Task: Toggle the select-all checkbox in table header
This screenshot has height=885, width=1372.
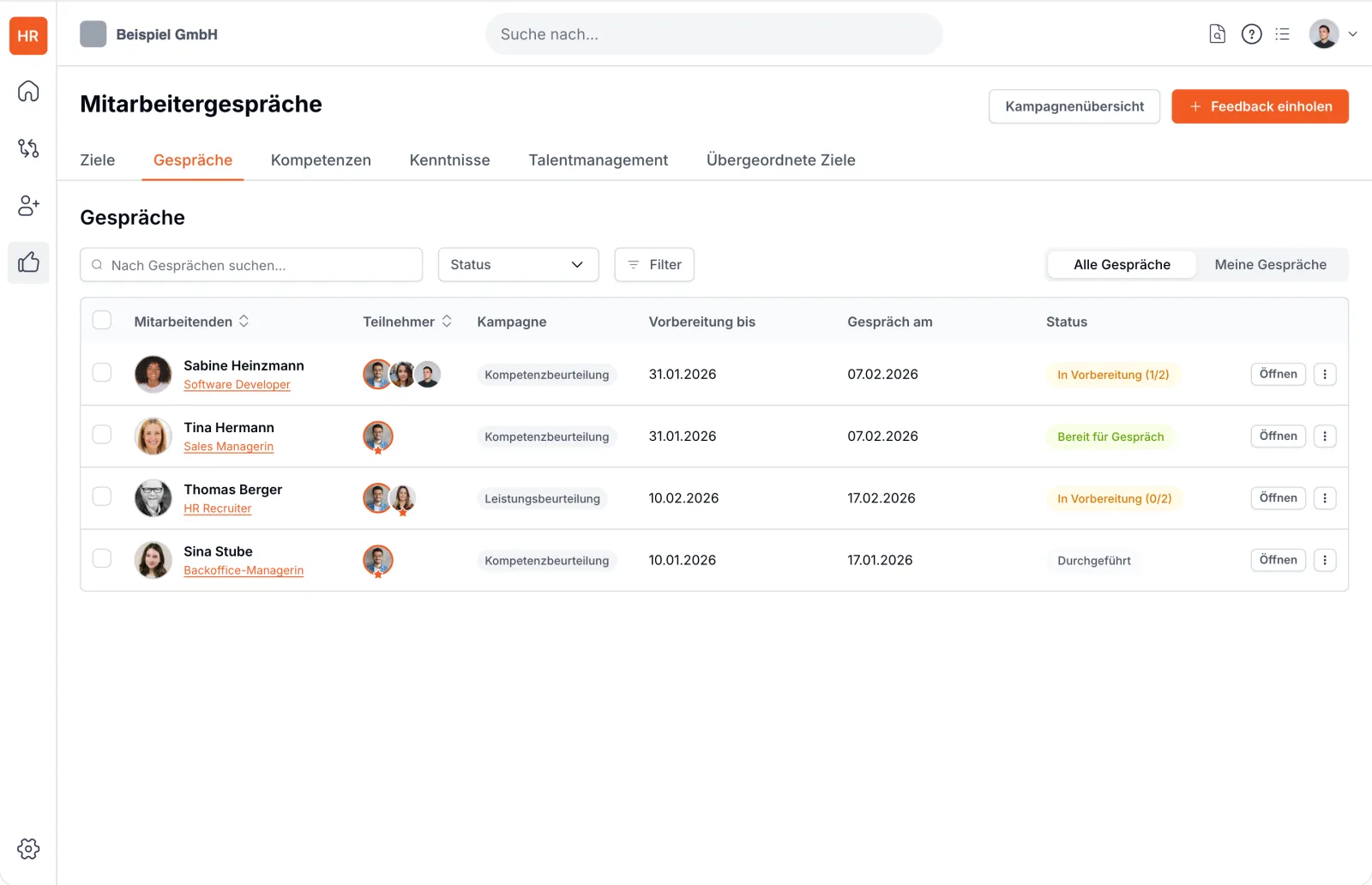Action: coord(102,320)
